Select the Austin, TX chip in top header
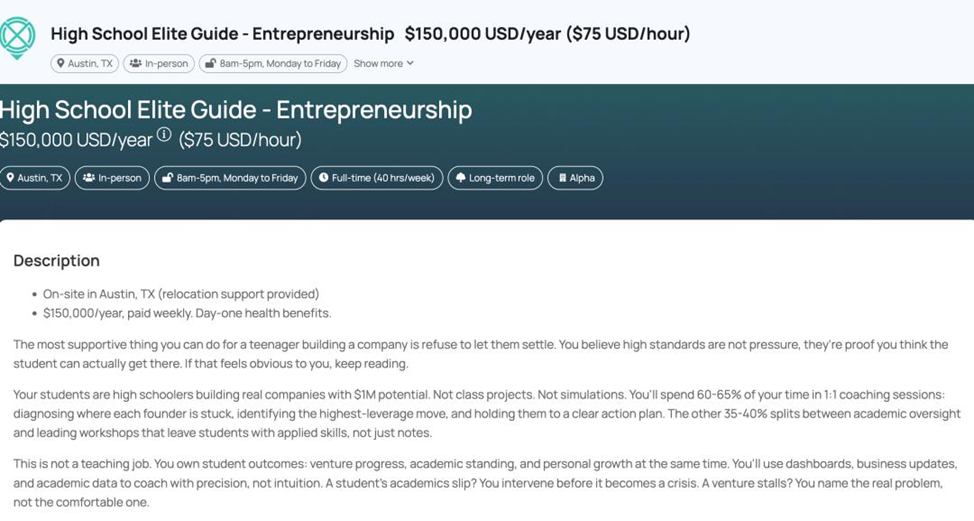The height and width of the screenshot is (521, 974). (x=84, y=63)
